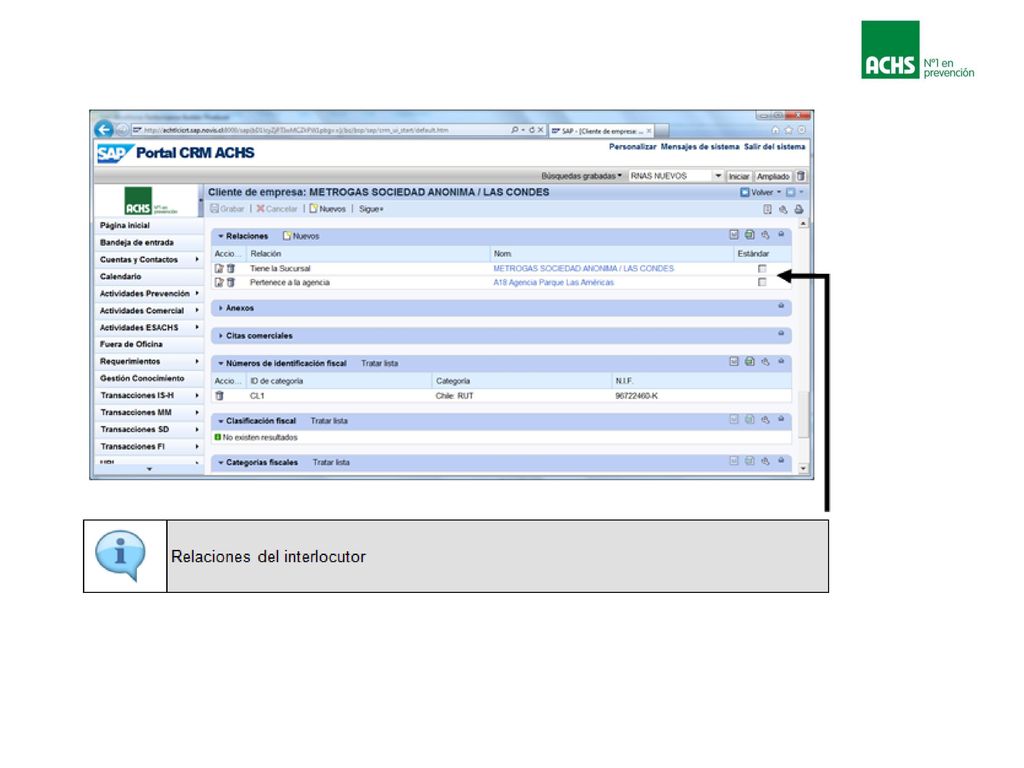Open the Sigue dropdown menu
This screenshot has width=1024, height=768.
click(x=371, y=209)
